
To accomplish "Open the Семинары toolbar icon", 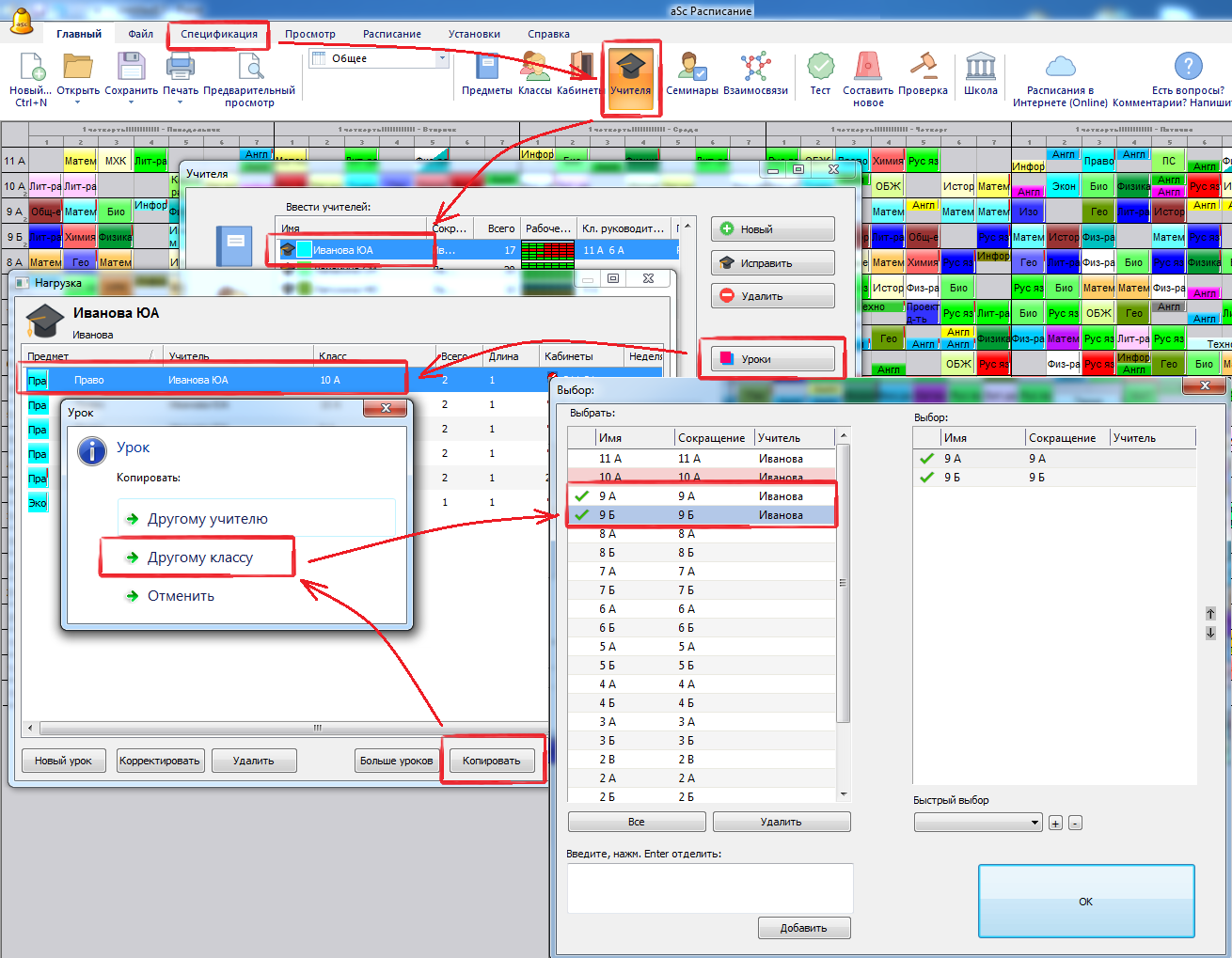I will [691, 73].
